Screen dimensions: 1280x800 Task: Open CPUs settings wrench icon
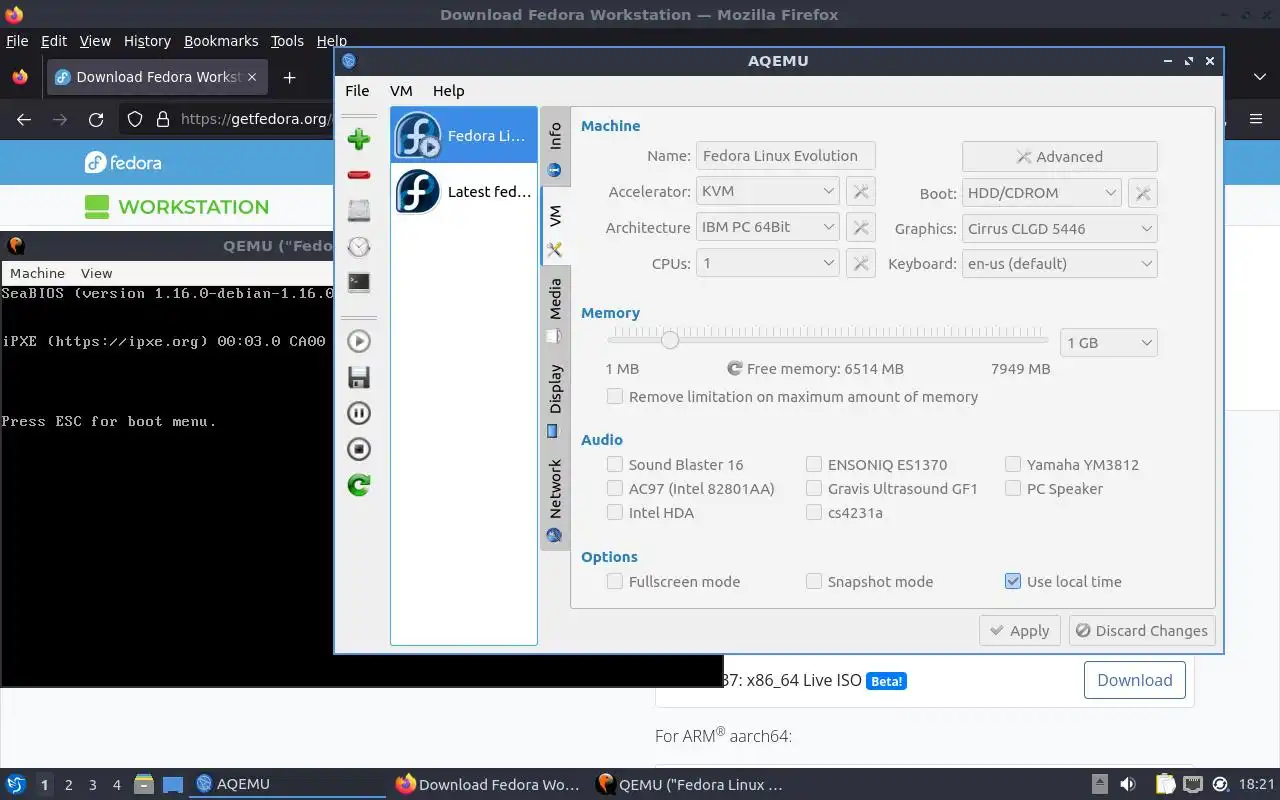[861, 263]
